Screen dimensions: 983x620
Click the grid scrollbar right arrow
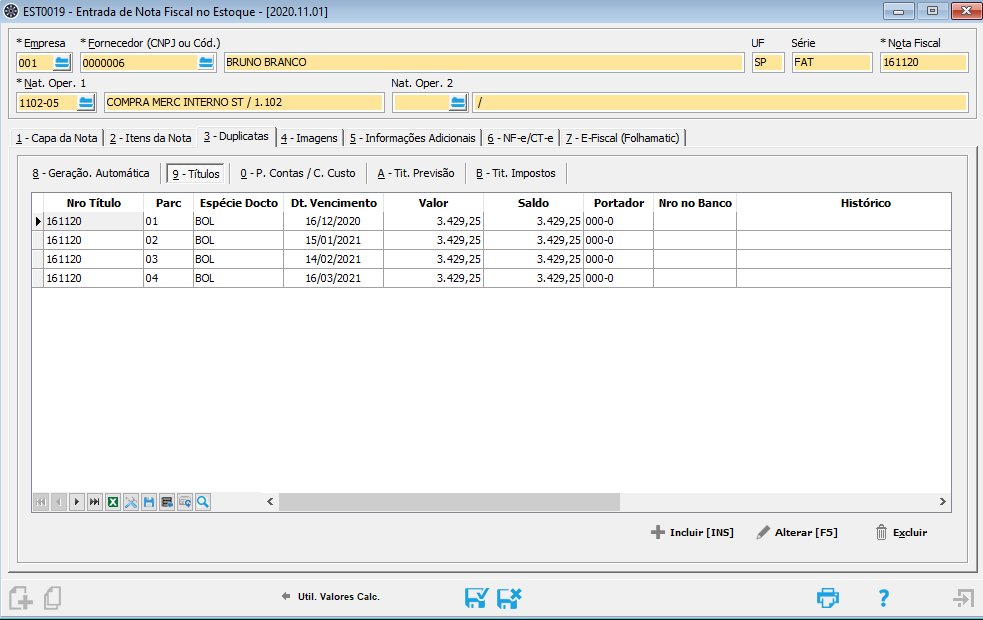pyautogui.click(x=942, y=502)
